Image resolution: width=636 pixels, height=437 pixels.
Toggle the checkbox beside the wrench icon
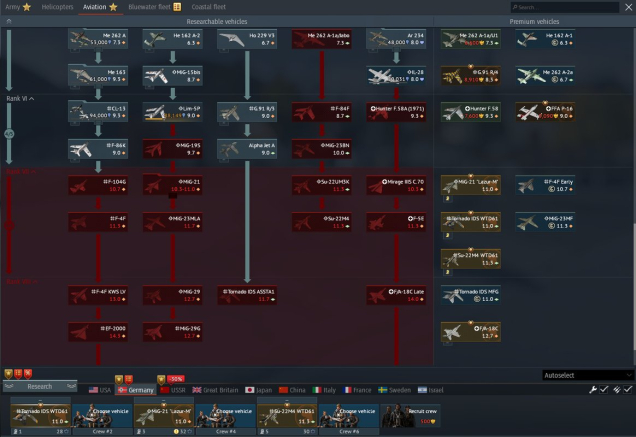click(x=604, y=390)
